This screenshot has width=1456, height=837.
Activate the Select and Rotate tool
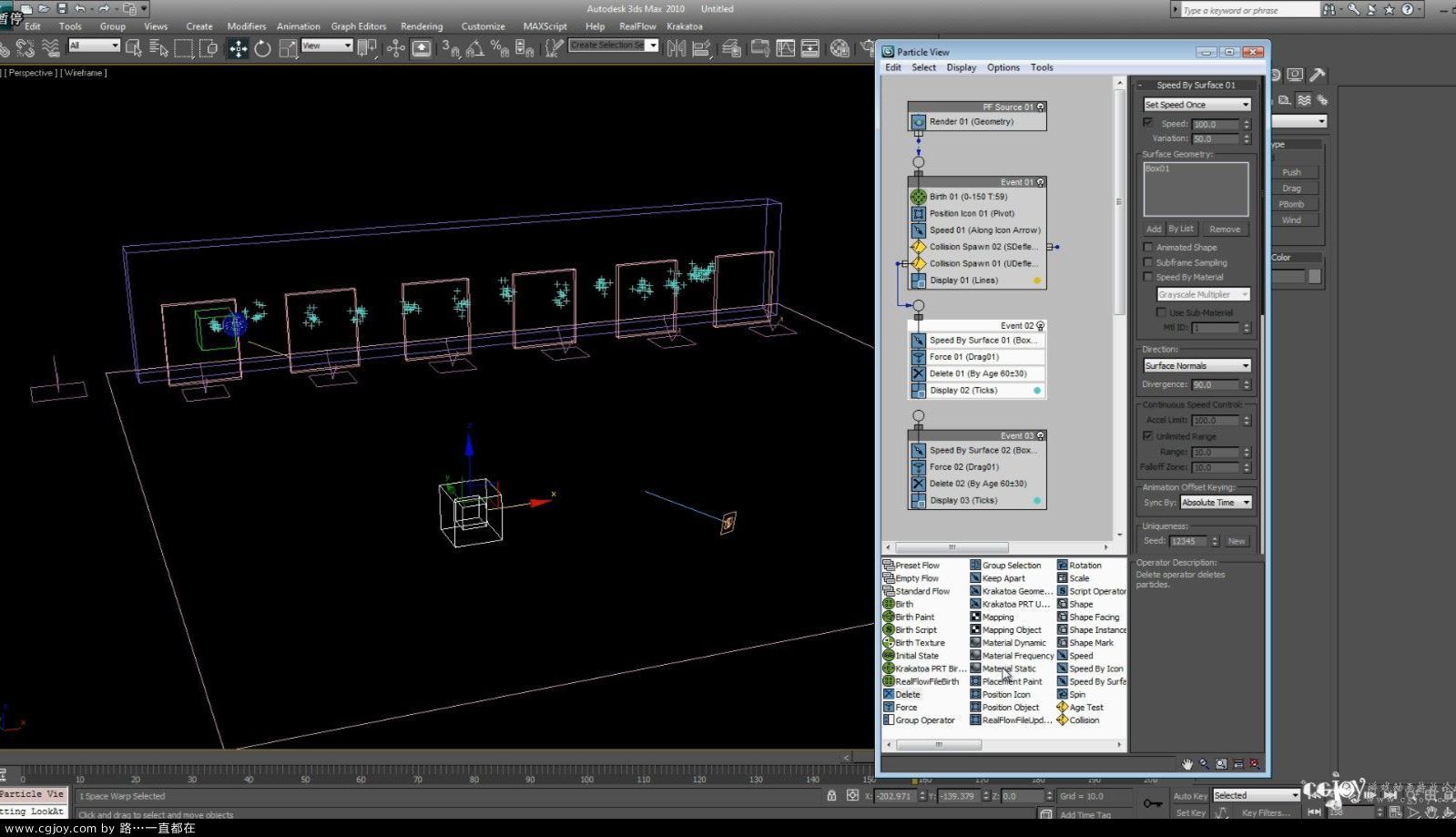(262, 48)
